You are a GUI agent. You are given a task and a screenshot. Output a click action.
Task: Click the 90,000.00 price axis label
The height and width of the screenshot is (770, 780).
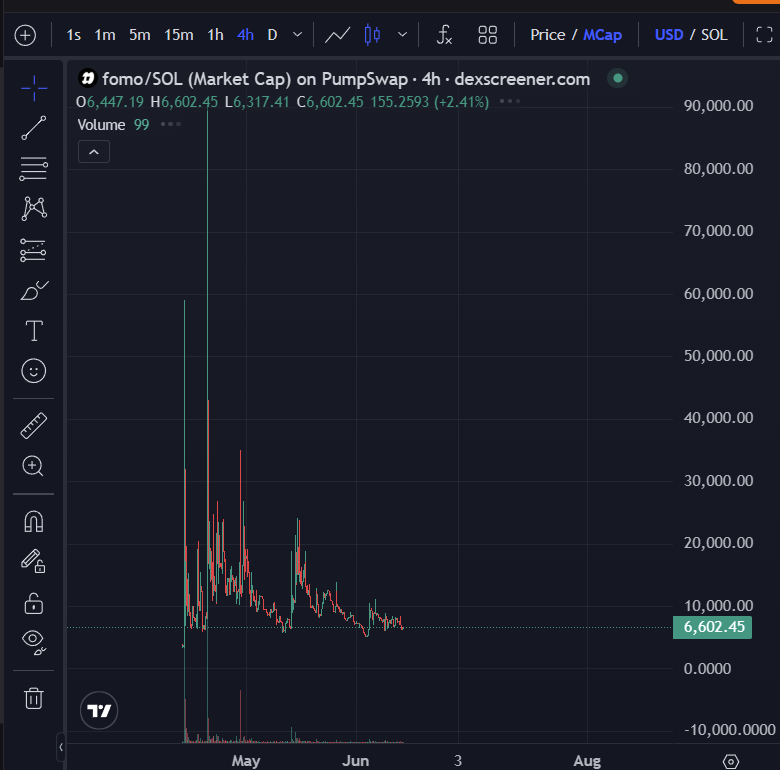pos(718,106)
